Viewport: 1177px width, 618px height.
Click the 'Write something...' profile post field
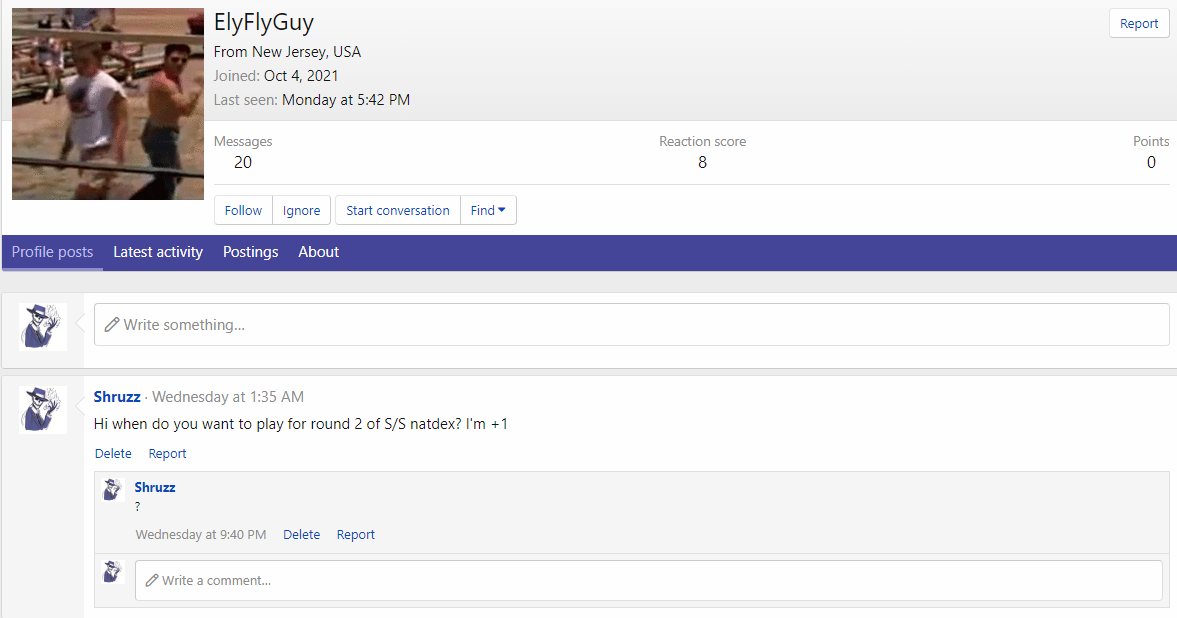tap(631, 325)
